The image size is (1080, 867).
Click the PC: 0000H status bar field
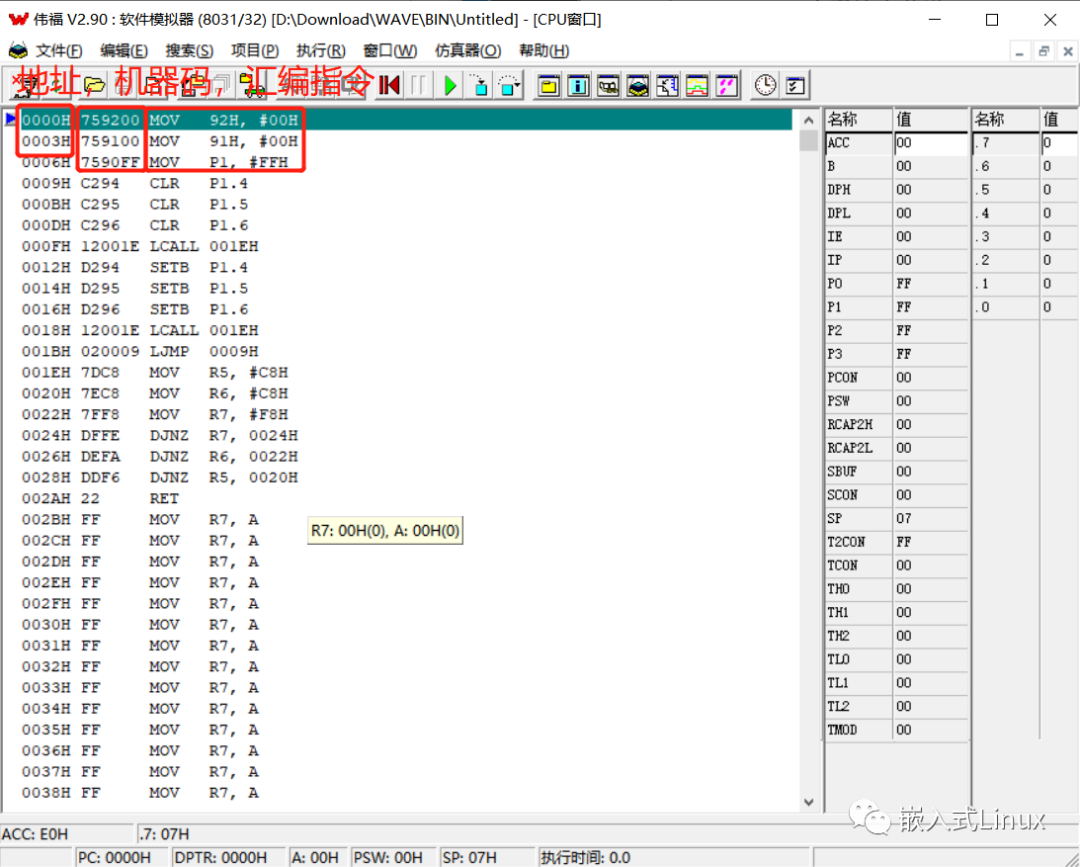(x=121, y=858)
